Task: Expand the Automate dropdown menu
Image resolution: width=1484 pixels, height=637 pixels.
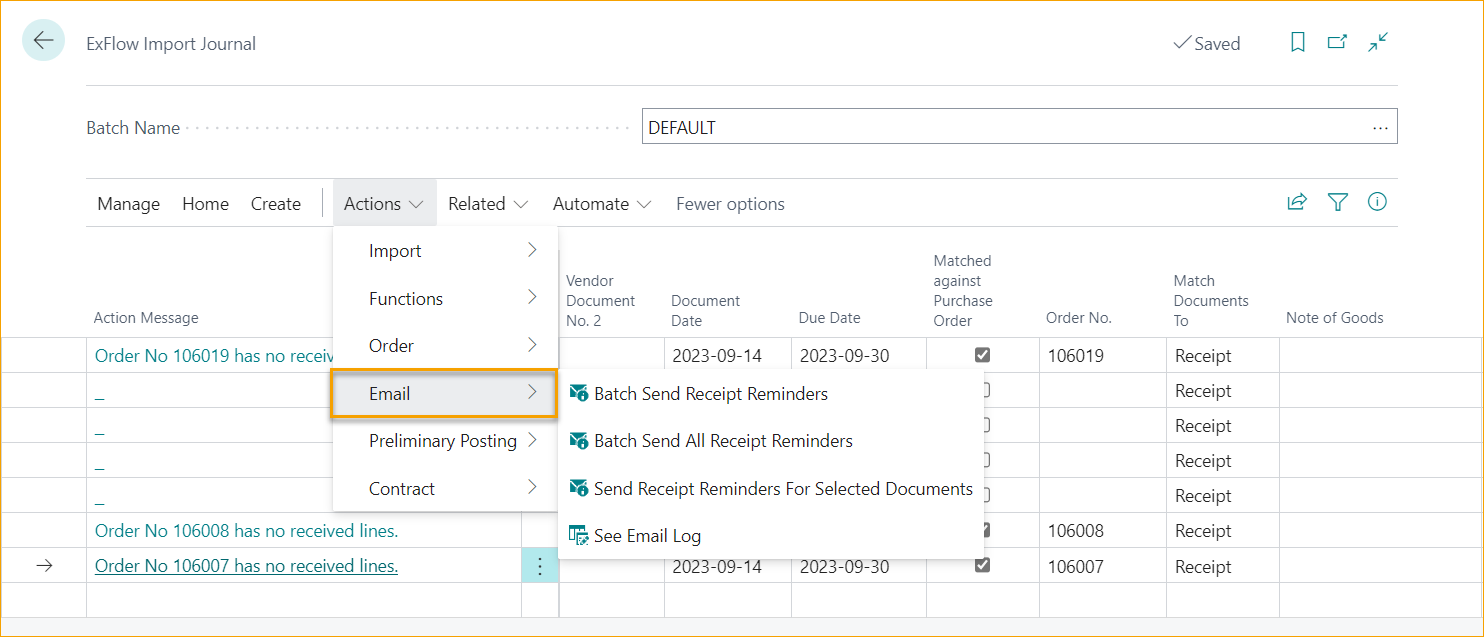Action: (x=601, y=204)
